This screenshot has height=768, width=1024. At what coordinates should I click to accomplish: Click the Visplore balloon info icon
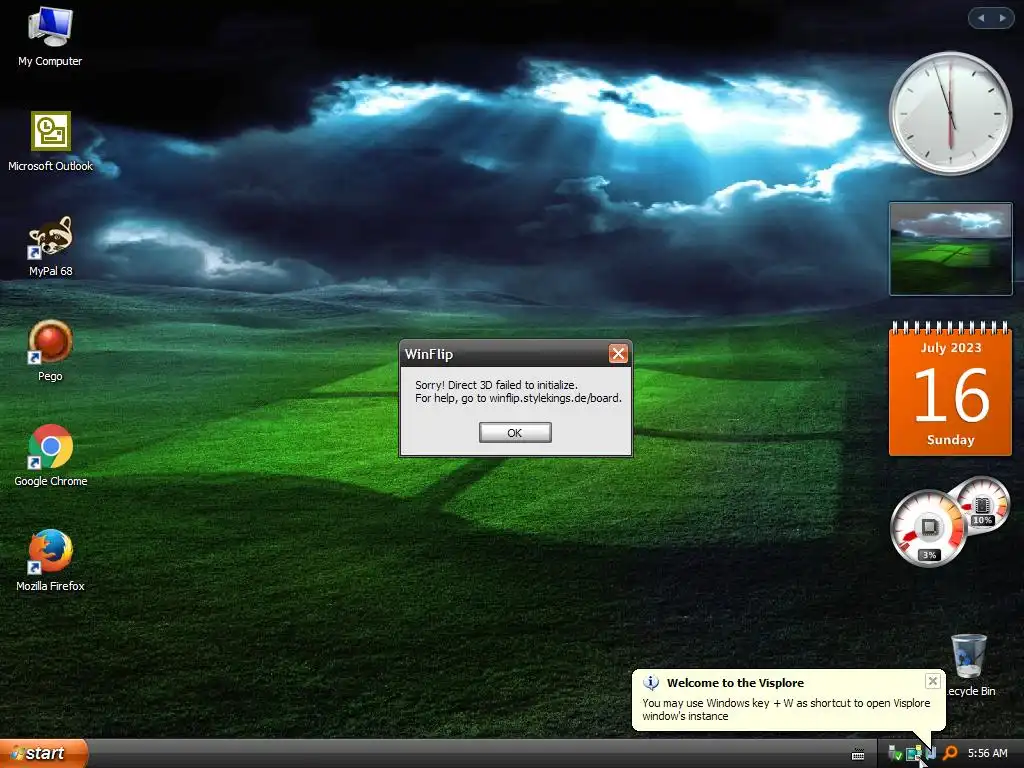tap(651, 683)
